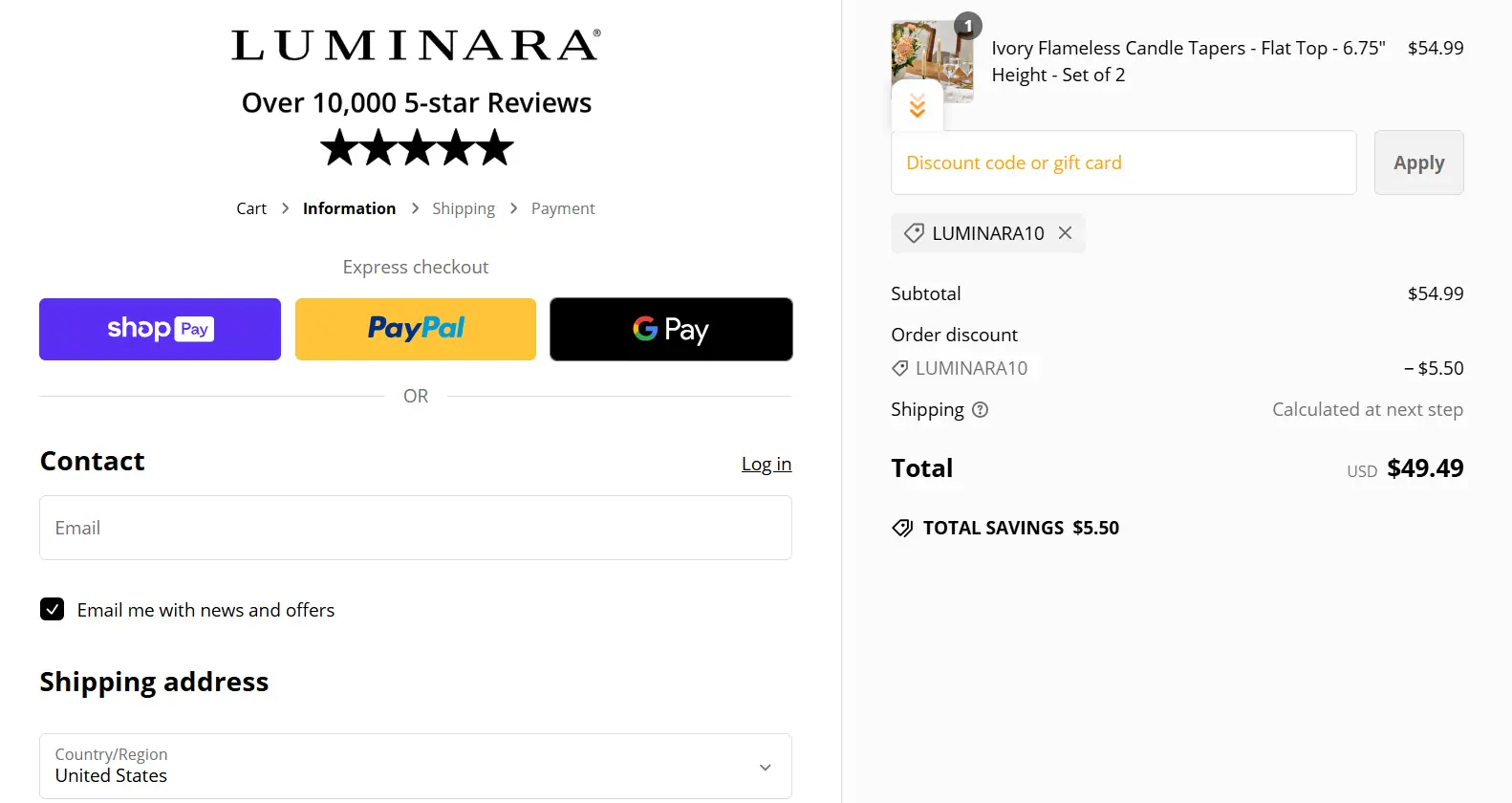Click the item quantity badge on product
Screen dimensions: 1512x803
pos(968,26)
